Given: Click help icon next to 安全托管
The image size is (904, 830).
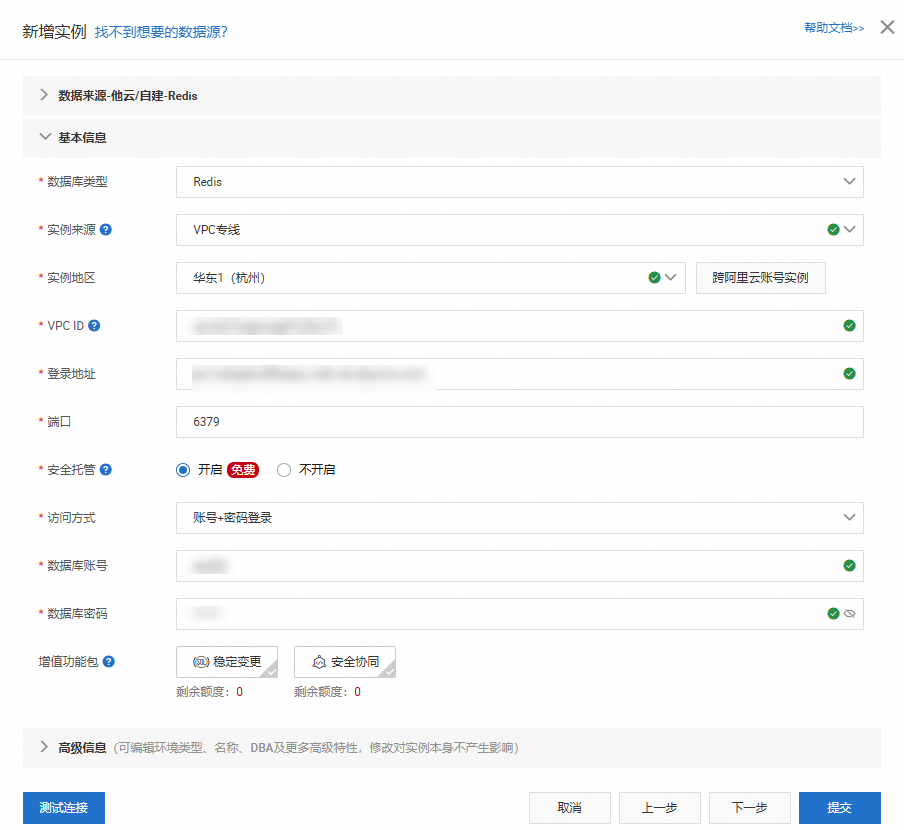Looking at the screenshot, I should point(106,470).
